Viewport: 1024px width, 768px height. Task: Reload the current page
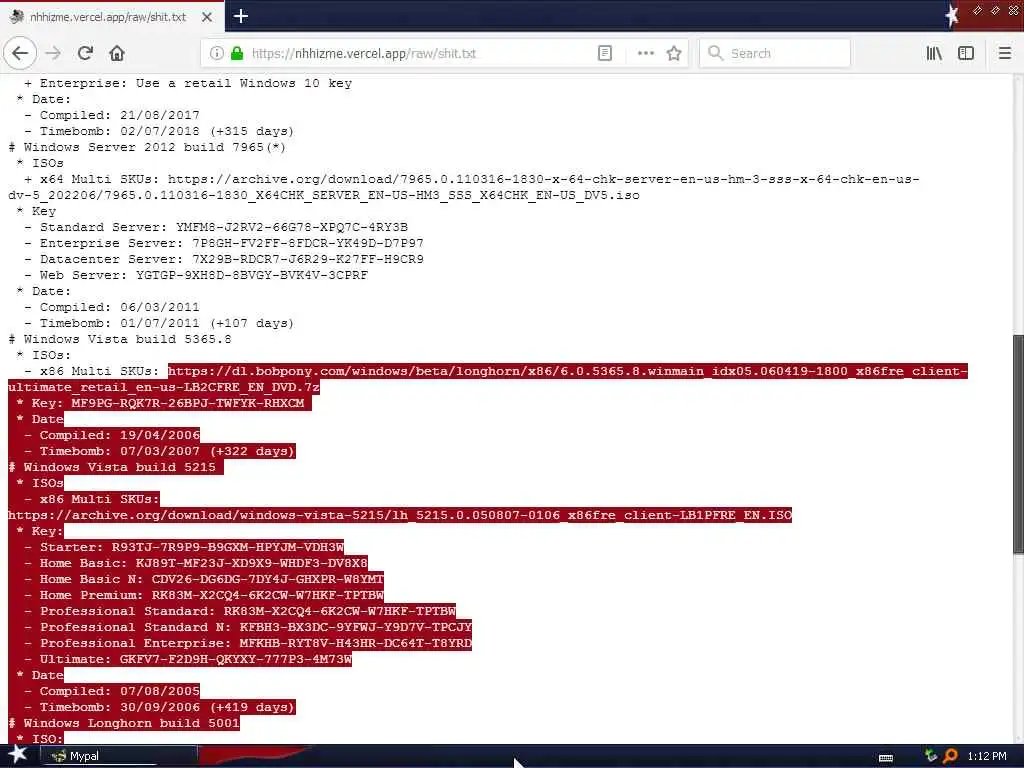pyautogui.click(x=85, y=54)
